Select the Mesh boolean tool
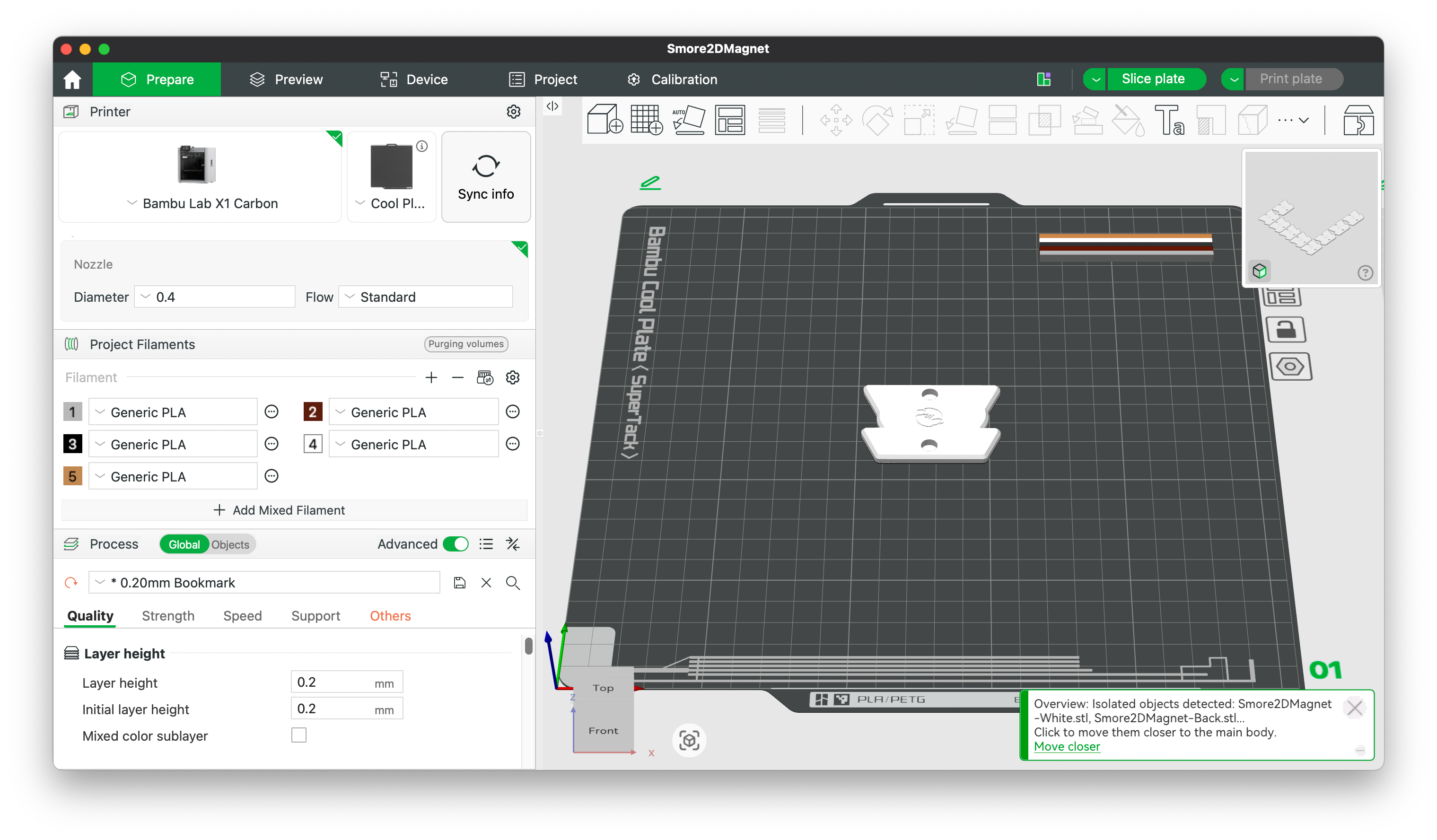 coord(1044,120)
